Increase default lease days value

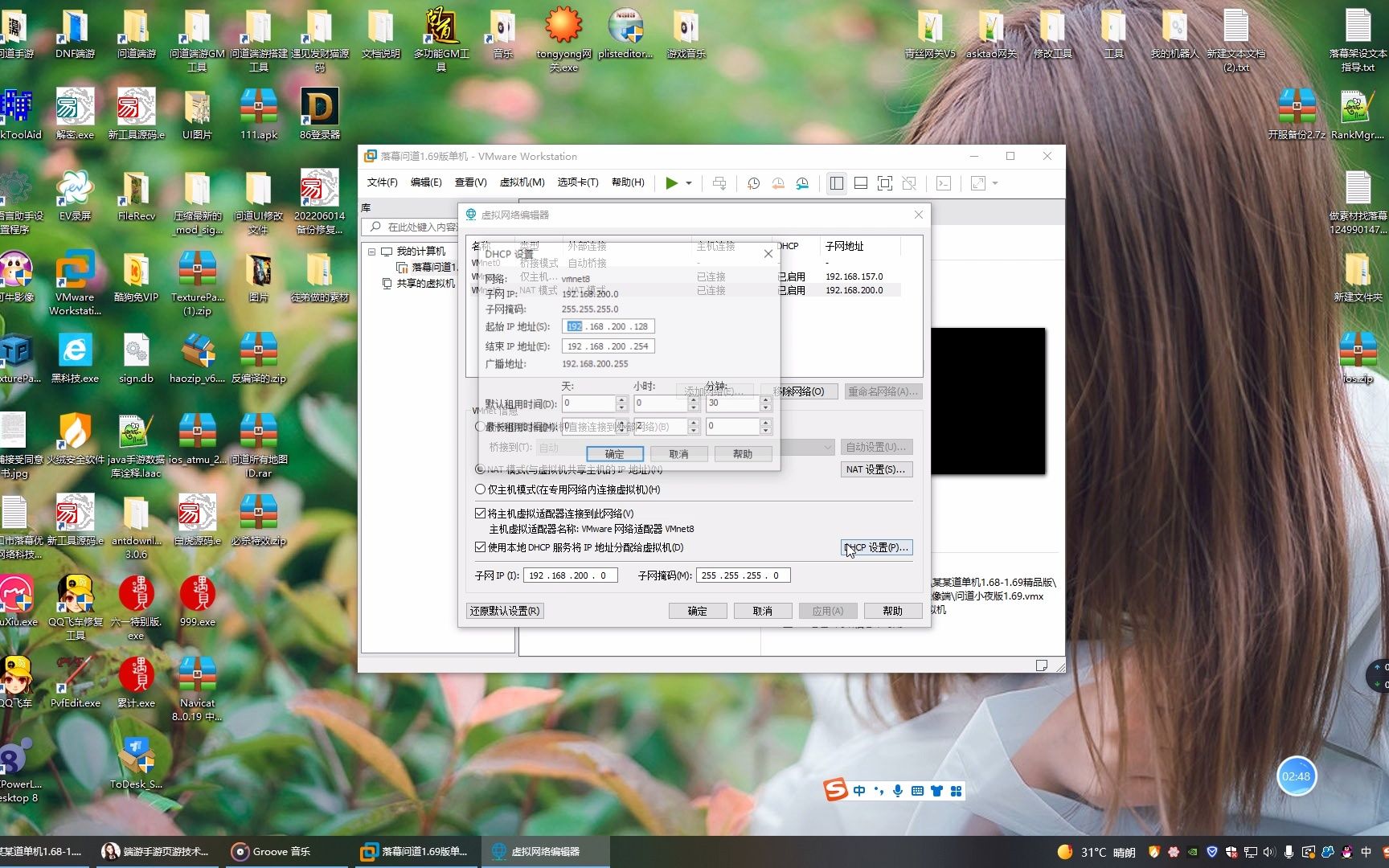tap(621, 399)
